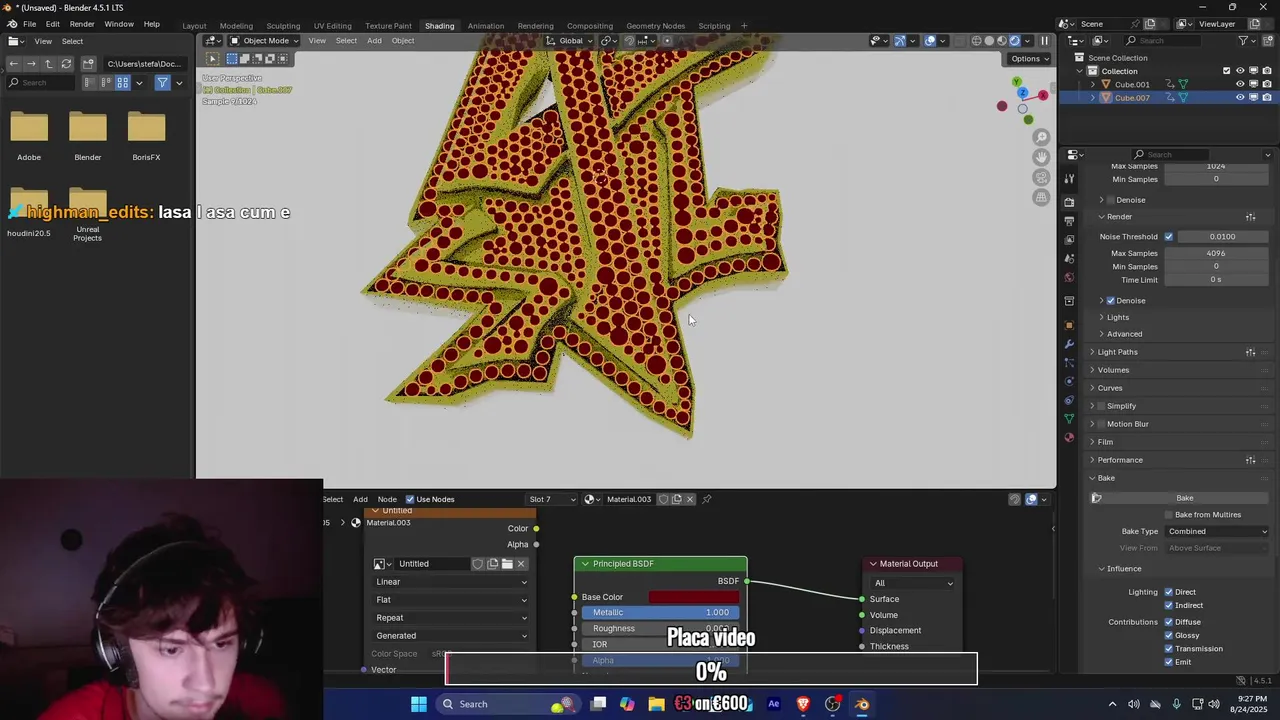Switch to solid viewport shading
The image size is (1280, 720).
[989, 41]
